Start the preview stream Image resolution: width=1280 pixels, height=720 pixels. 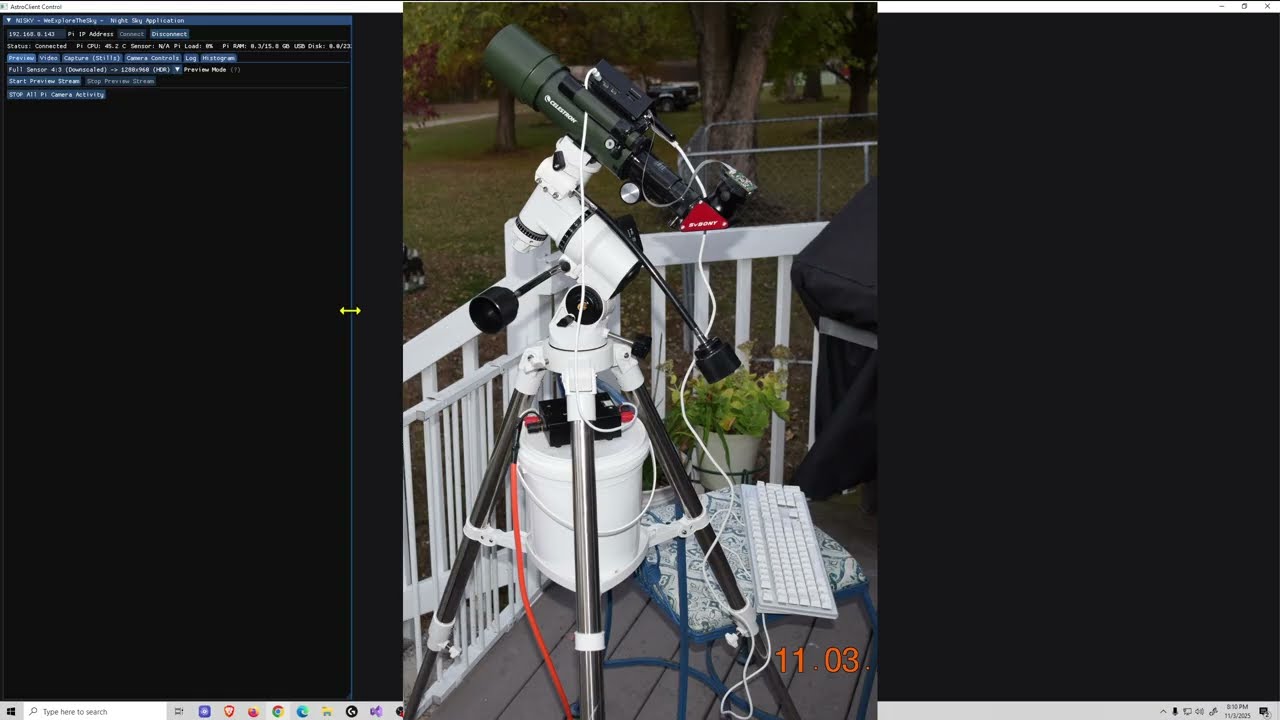[44, 81]
